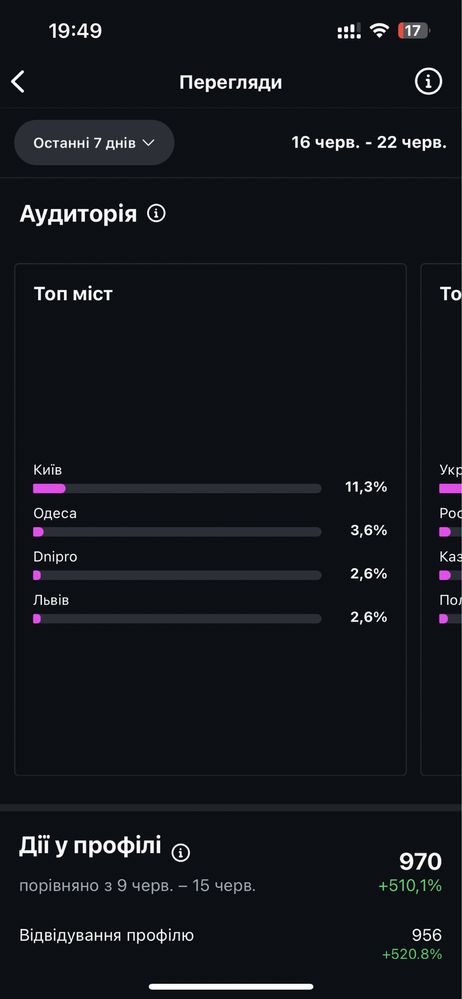Open the info icon next to Перегляди

click(428, 82)
